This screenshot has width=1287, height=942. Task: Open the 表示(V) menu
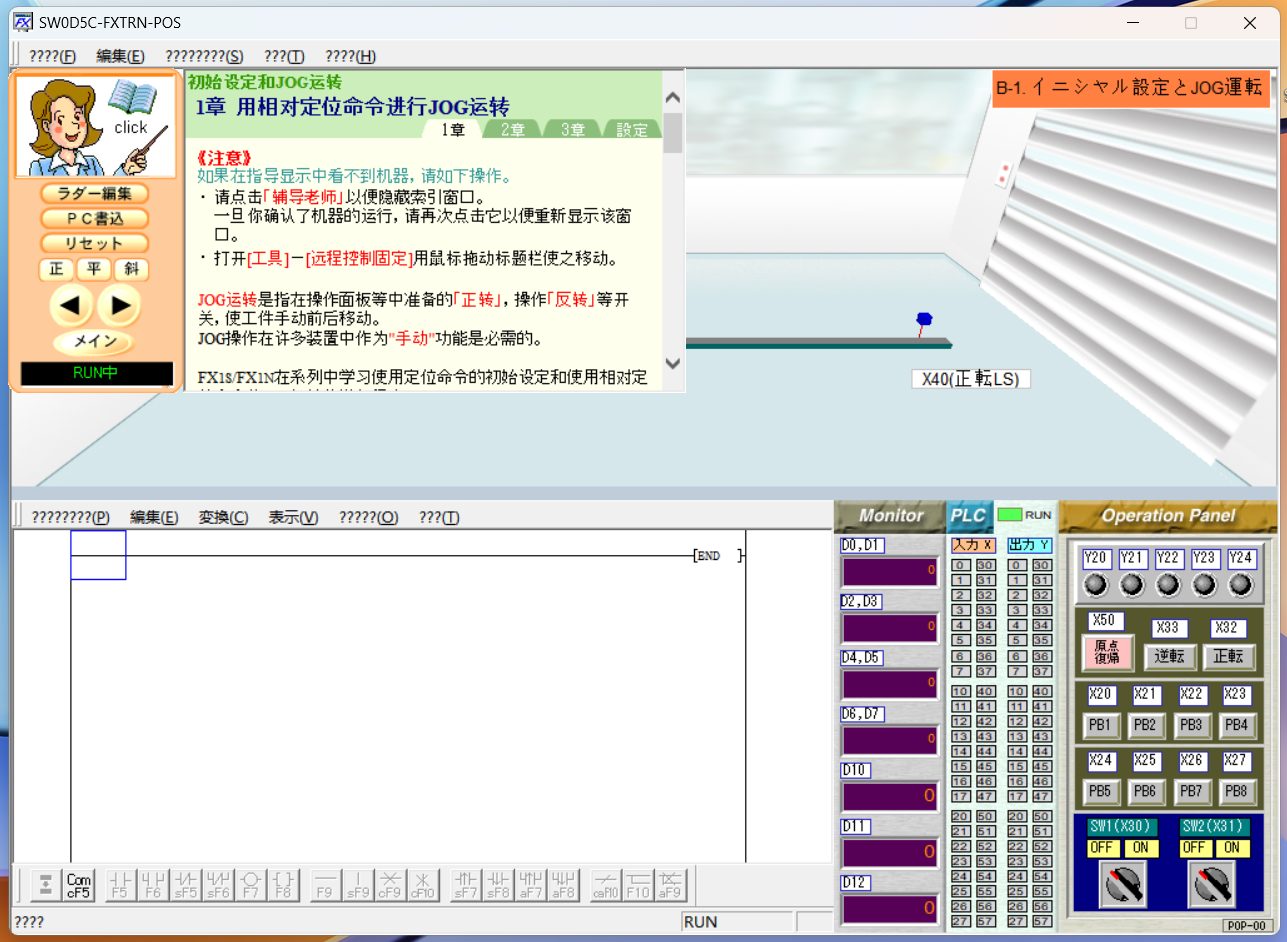pos(293,517)
